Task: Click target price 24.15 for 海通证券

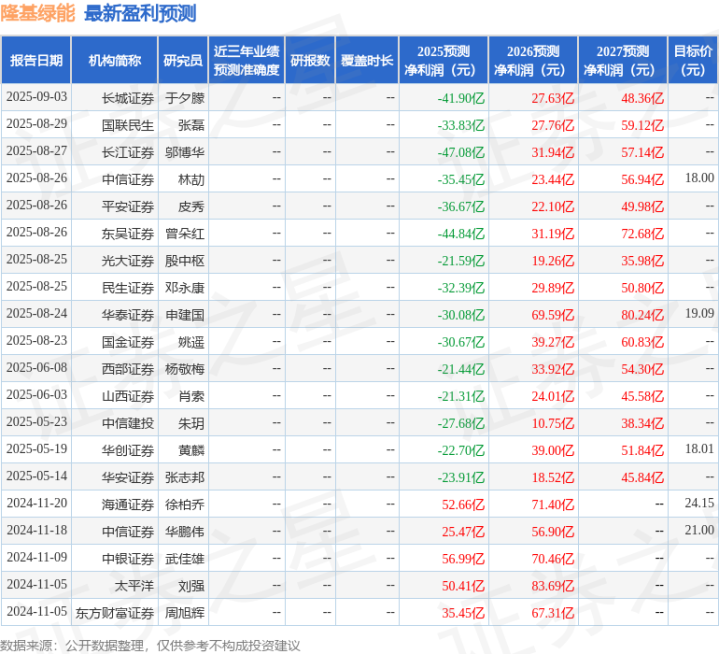Action: tap(700, 503)
